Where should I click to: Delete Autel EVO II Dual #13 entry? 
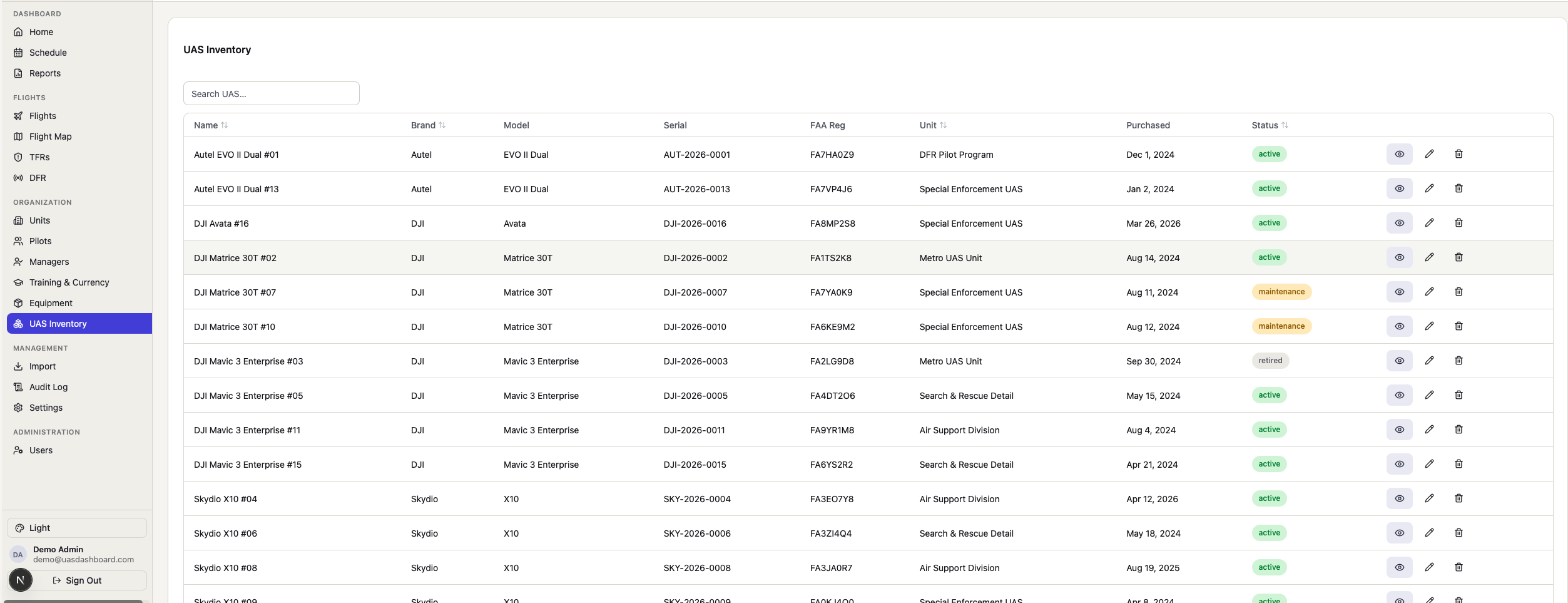pyautogui.click(x=1459, y=188)
